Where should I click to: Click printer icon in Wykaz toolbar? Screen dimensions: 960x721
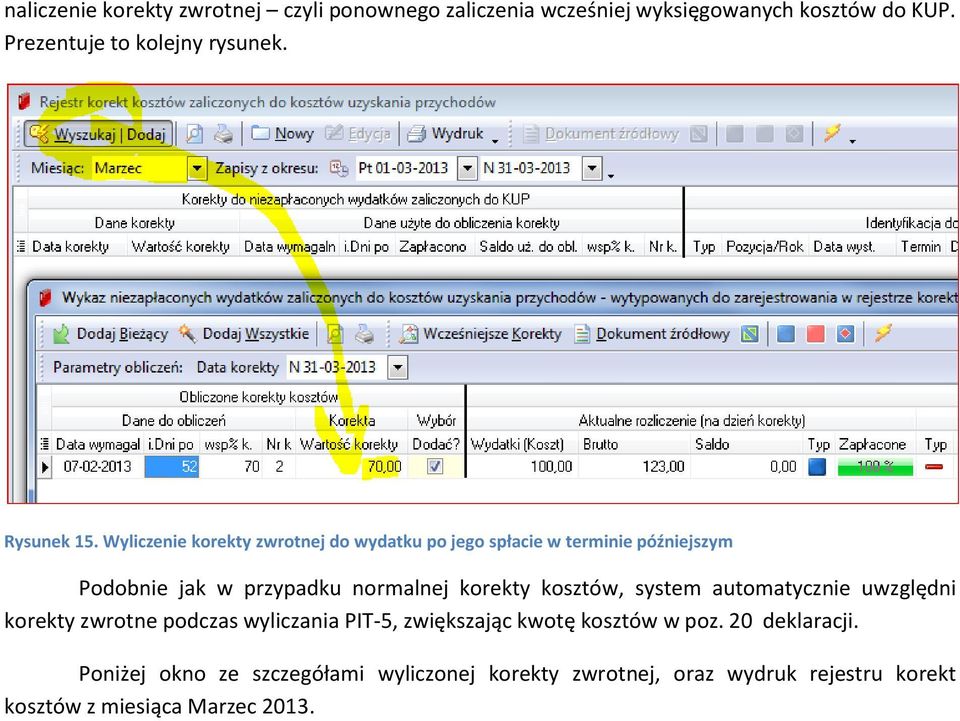pos(364,334)
